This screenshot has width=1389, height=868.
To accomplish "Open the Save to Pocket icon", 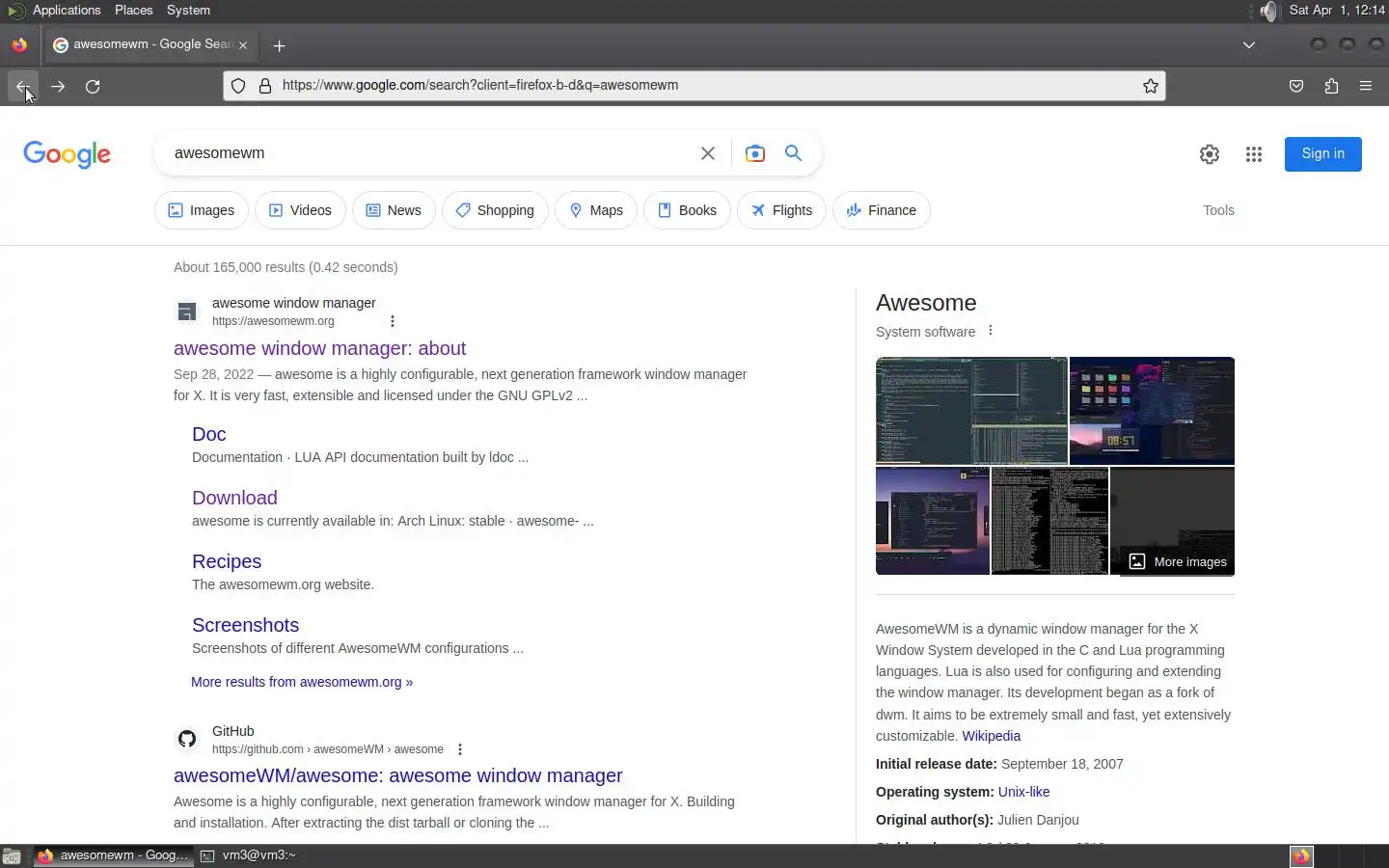I will click(x=1296, y=86).
